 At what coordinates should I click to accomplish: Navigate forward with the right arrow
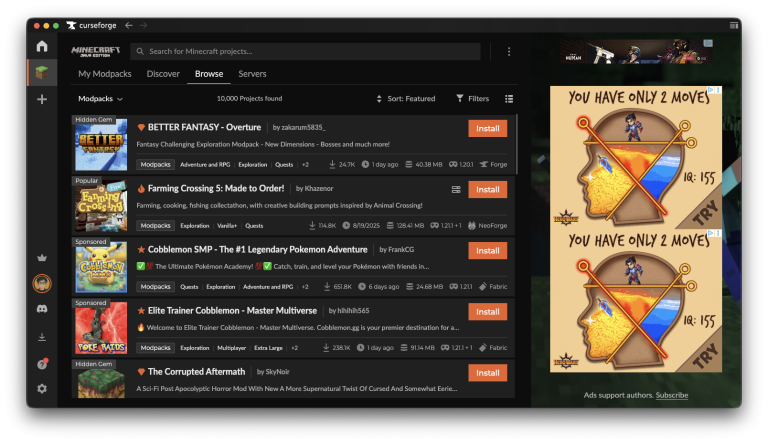[x=143, y=25]
